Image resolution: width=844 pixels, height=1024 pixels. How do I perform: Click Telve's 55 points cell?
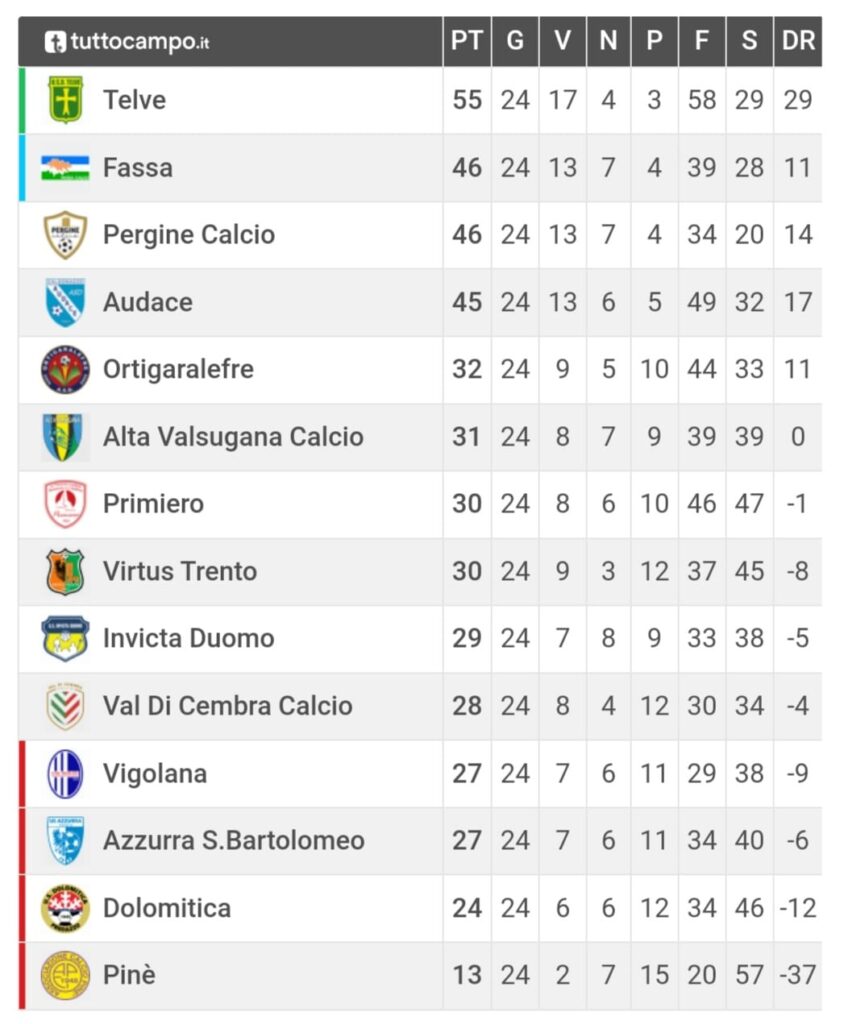point(466,100)
